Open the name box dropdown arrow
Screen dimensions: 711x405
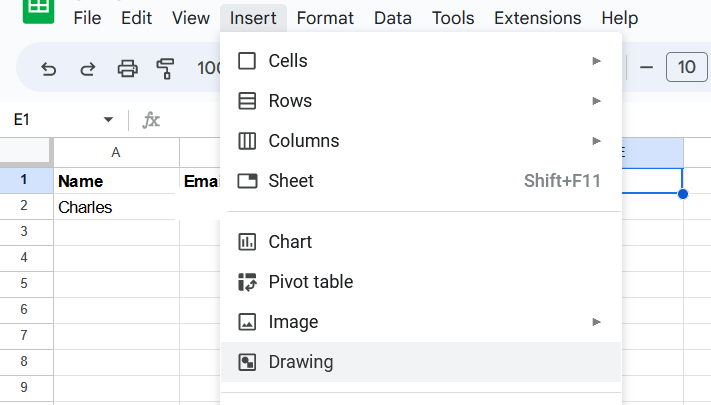point(108,120)
